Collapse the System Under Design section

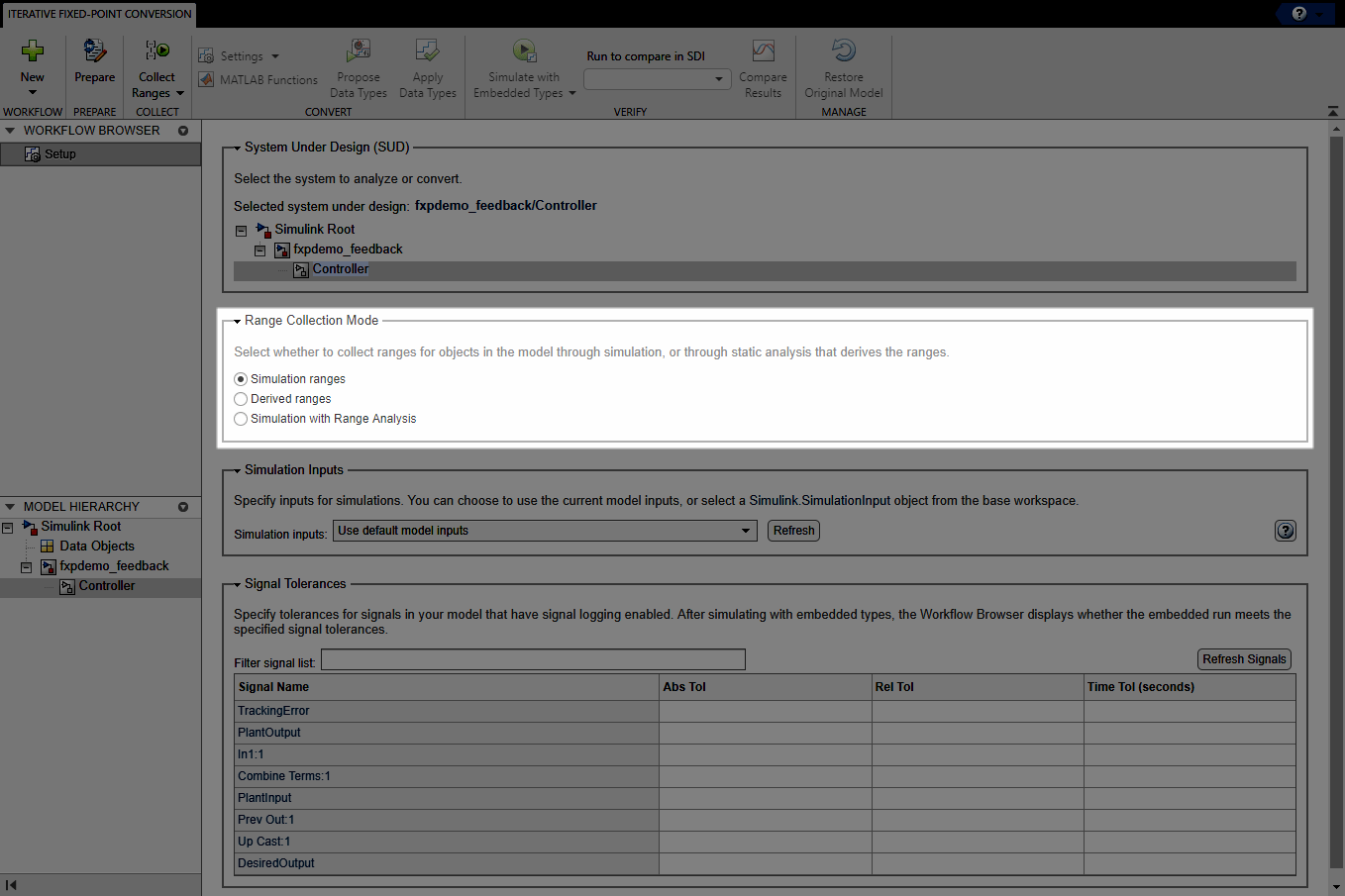pos(236,147)
